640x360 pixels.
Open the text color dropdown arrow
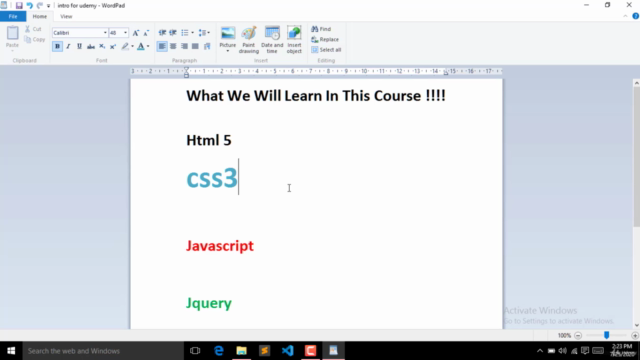(x=148, y=47)
